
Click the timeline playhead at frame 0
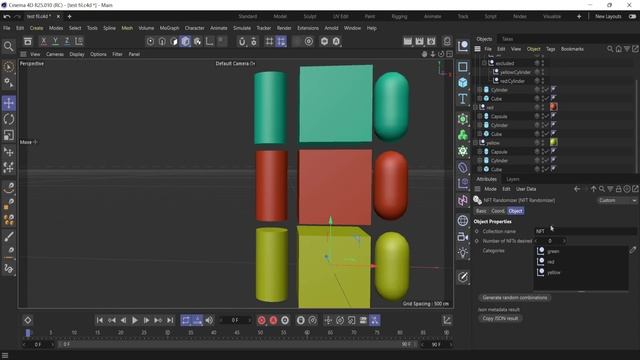pos(28,333)
